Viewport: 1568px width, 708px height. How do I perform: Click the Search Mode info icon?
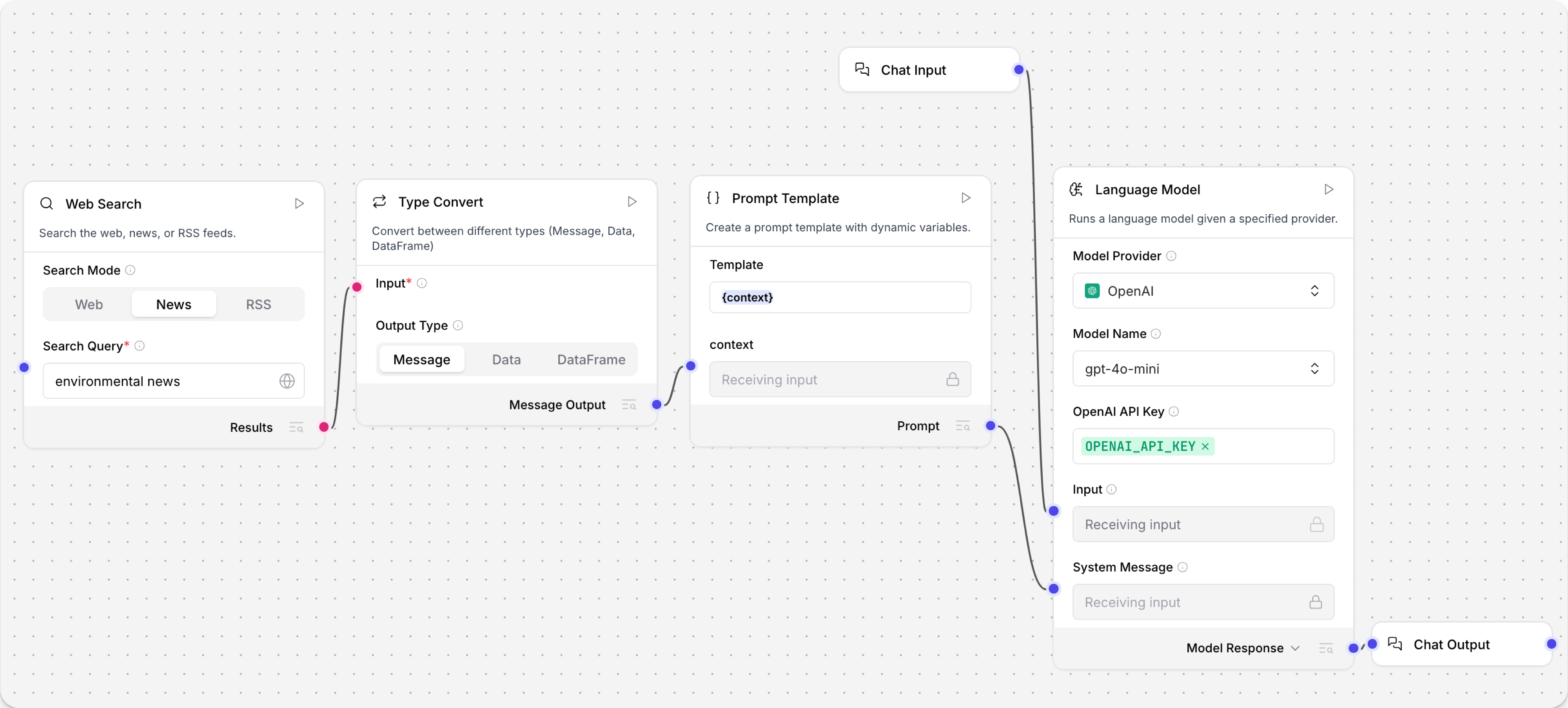coord(130,270)
